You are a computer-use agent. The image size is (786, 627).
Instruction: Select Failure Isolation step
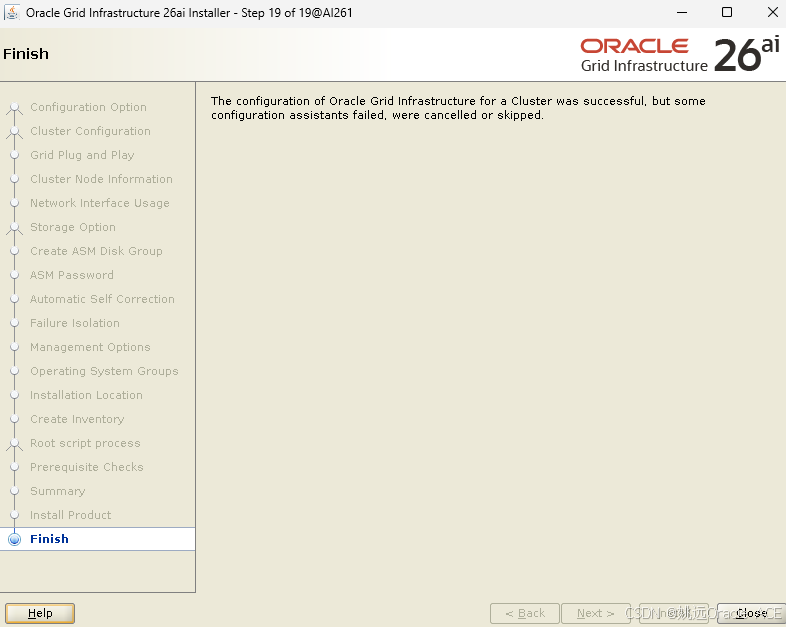tap(75, 323)
